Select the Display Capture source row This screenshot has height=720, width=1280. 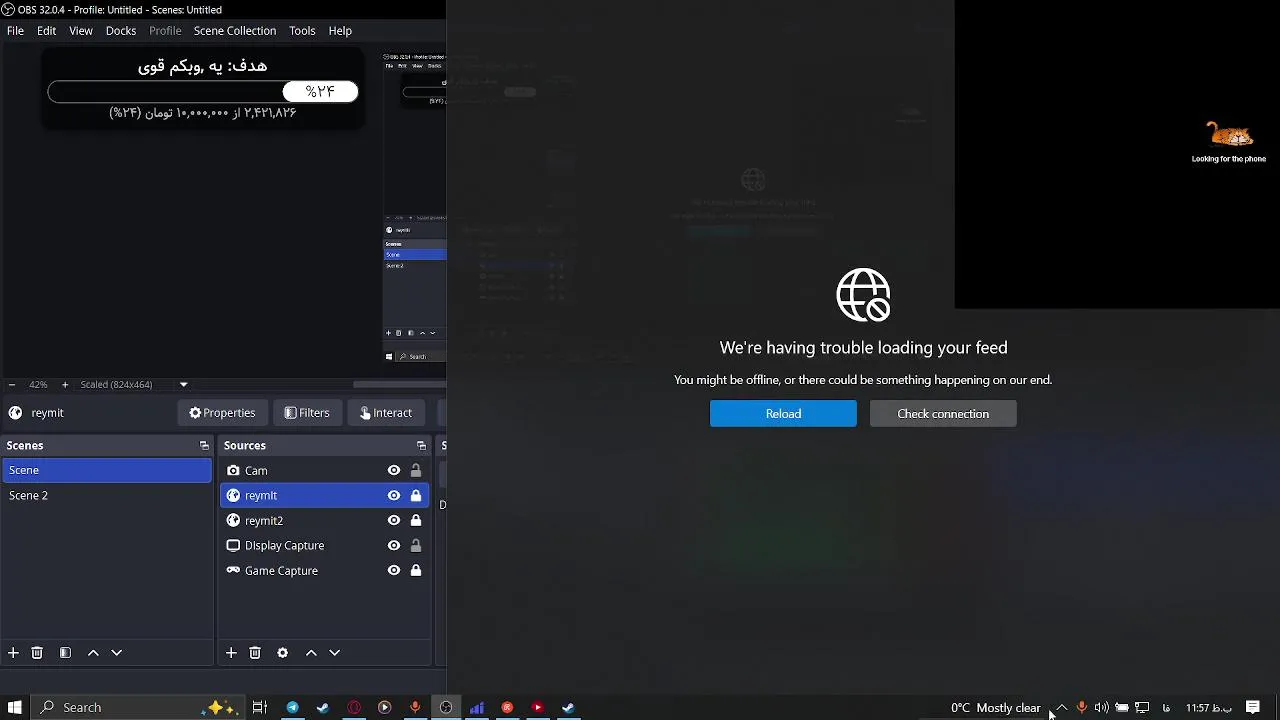pyautogui.click(x=324, y=546)
